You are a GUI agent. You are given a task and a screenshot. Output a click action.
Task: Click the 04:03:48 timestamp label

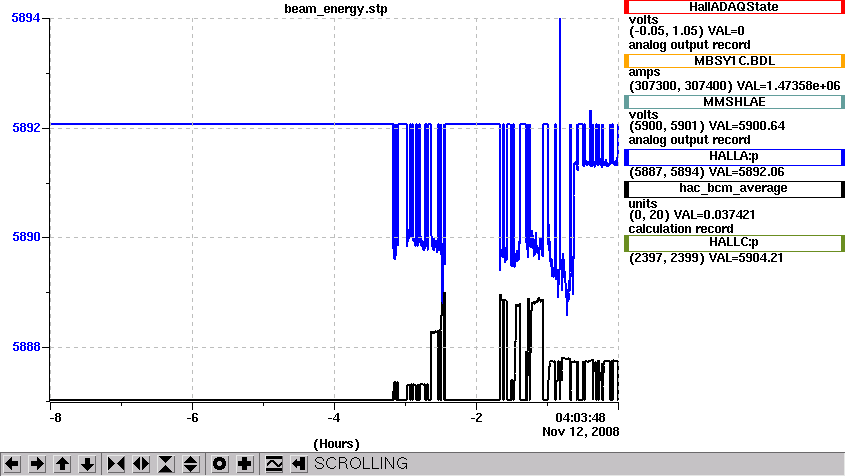pyautogui.click(x=580, y=418)
